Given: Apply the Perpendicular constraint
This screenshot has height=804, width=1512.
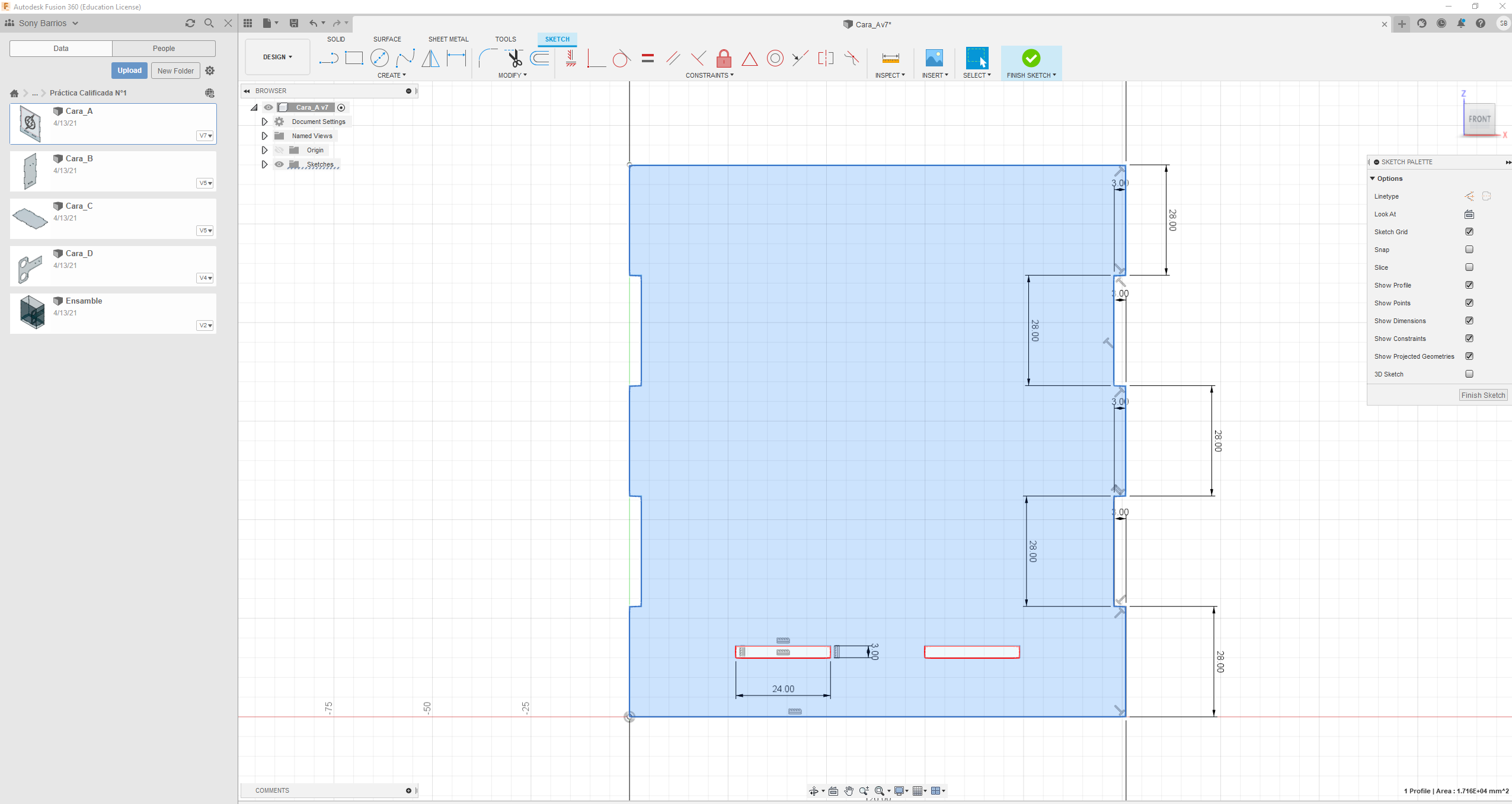Looking at the screenshot, I should click(698, 58).
